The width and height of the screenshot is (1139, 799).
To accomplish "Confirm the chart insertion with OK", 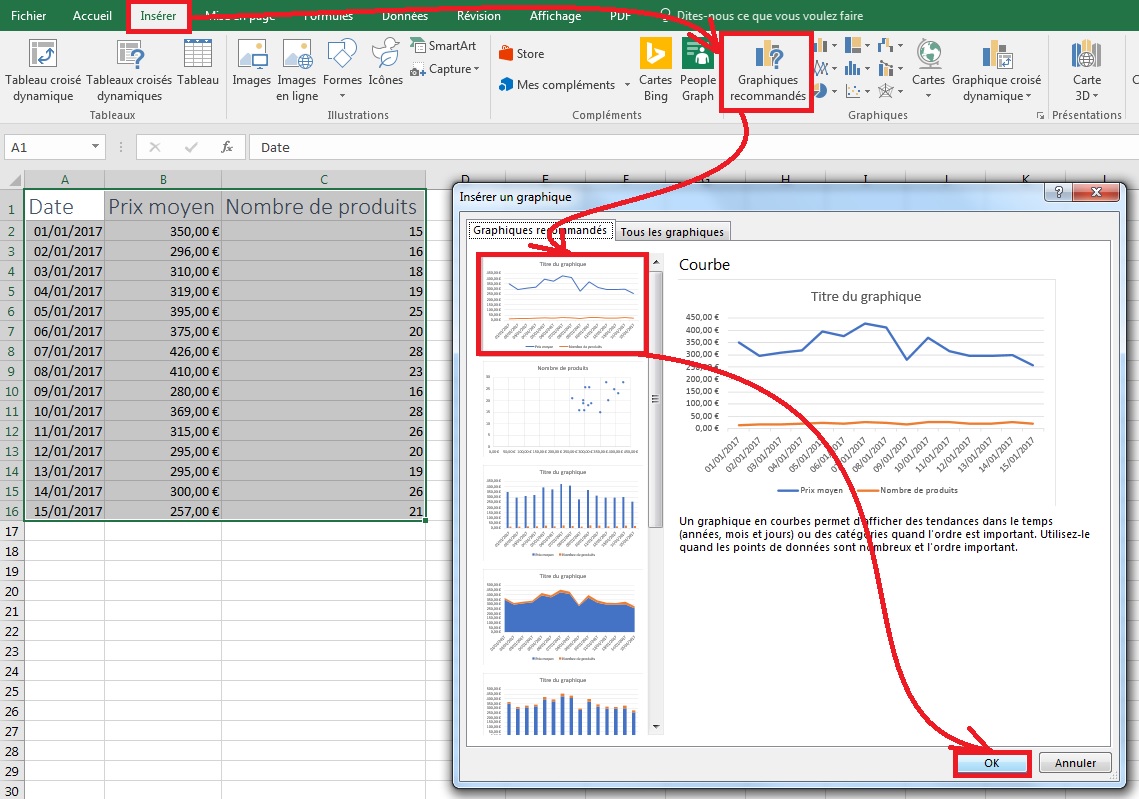I will pyautogui.click(x=991, y=762).
